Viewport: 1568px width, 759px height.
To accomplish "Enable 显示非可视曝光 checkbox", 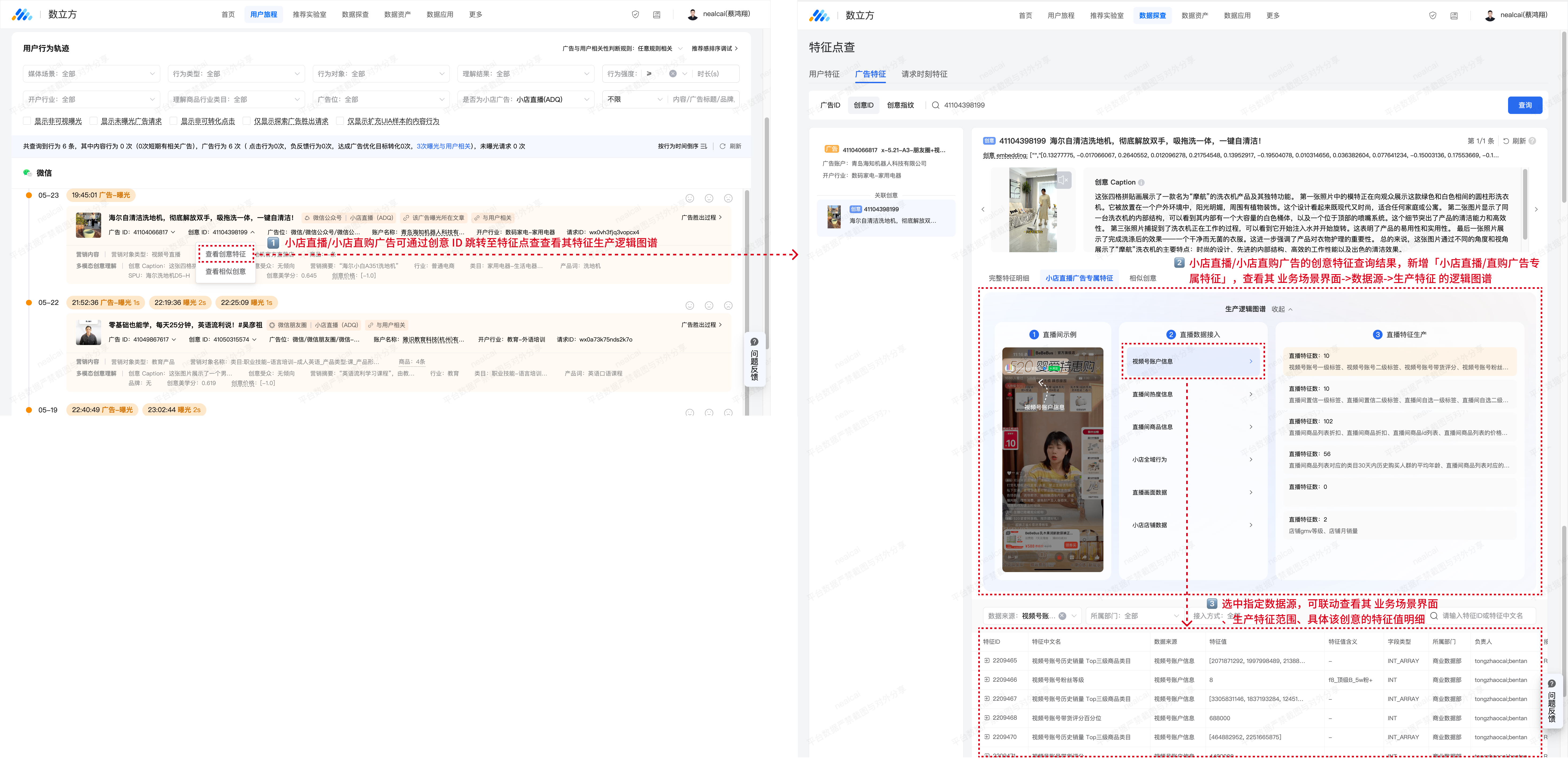I will [27, 121].
